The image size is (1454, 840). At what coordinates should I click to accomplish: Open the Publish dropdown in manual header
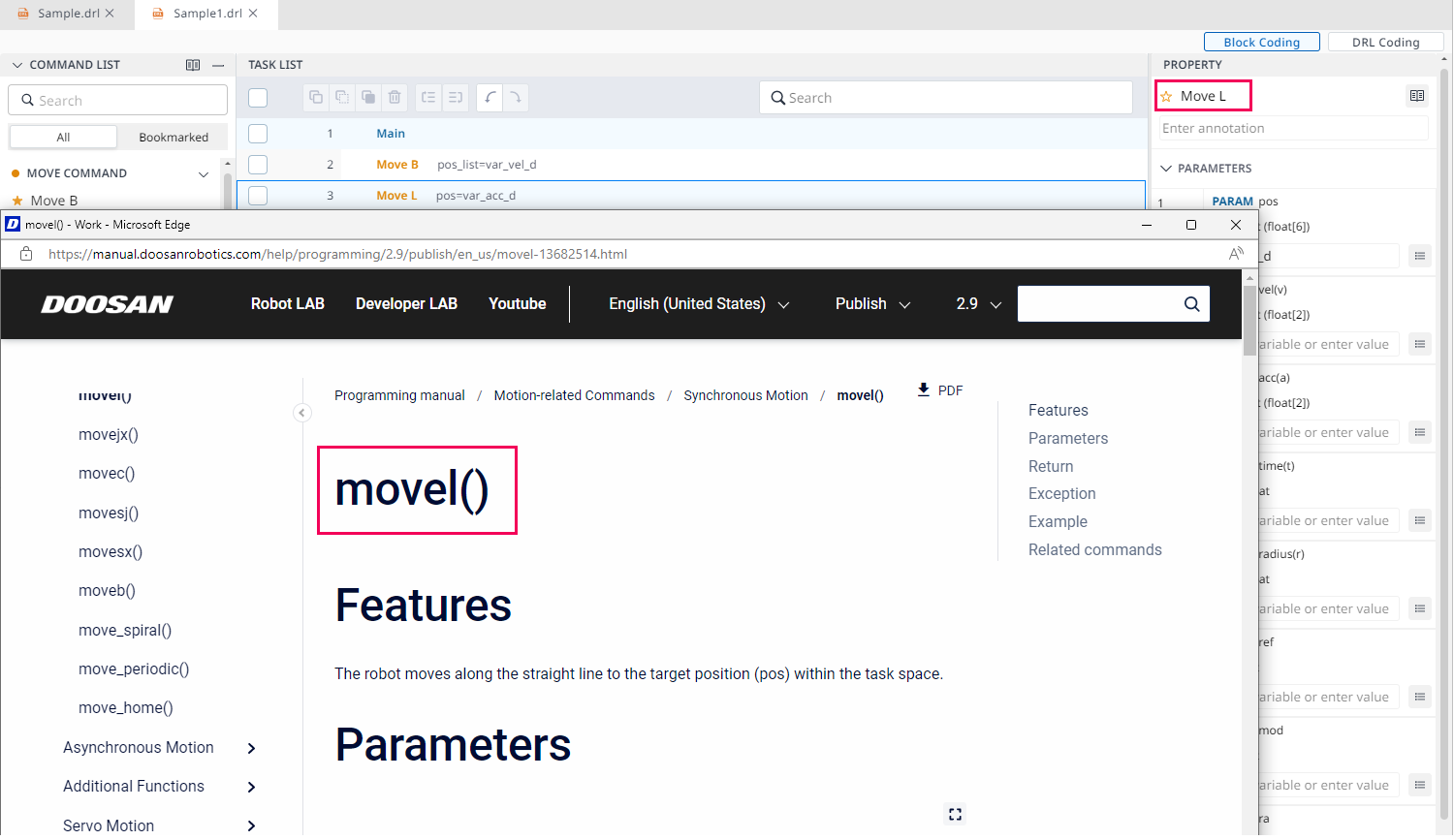(x=872, y=304)
